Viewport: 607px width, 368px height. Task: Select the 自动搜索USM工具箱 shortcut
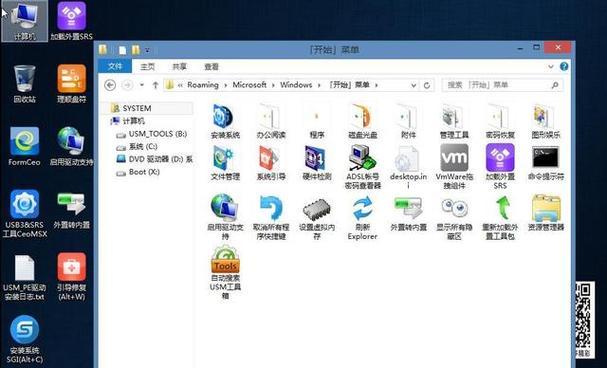pyautogui.click(x=225, y=272)
